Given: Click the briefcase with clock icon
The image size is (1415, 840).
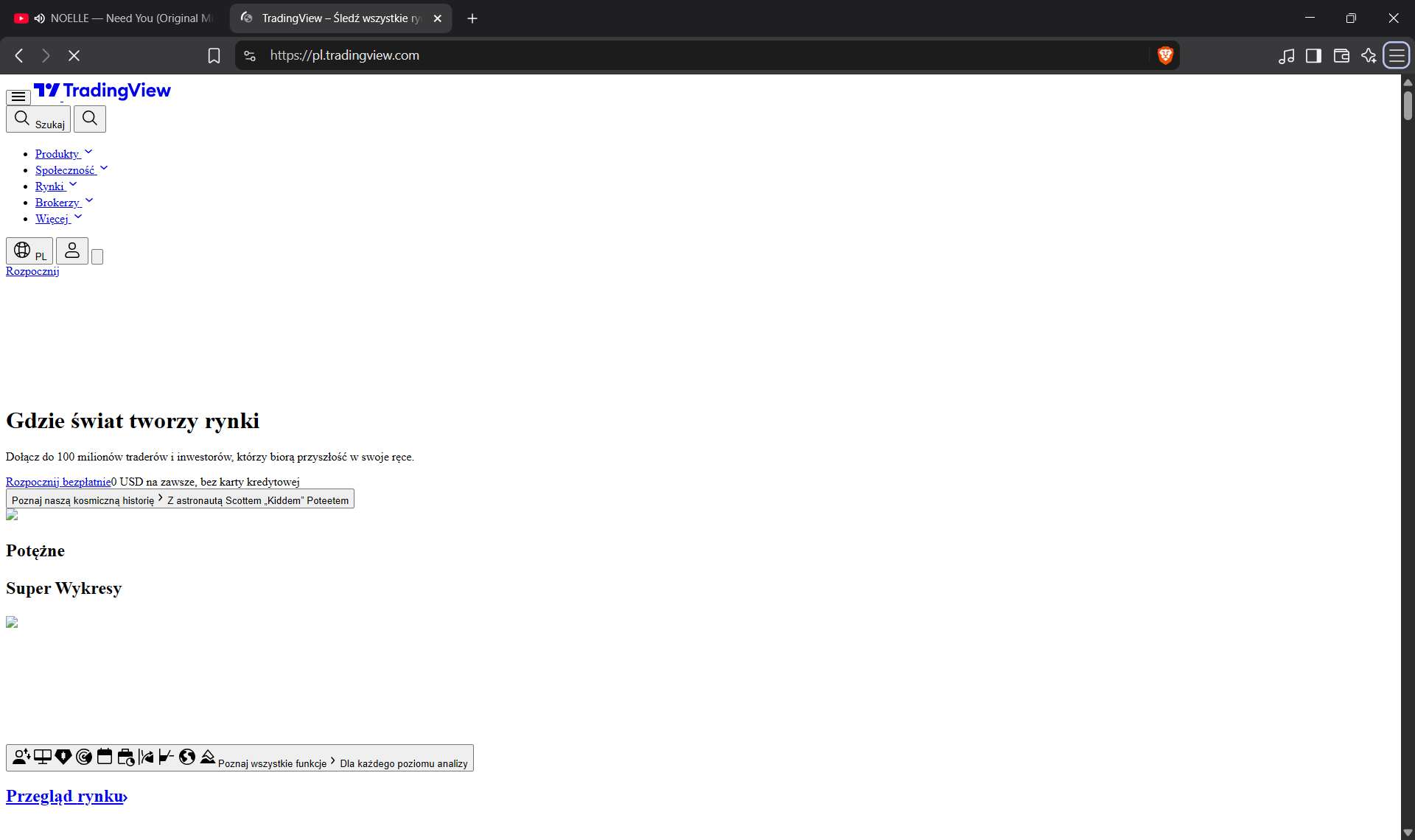Looking at the screenshot, I should click(x=126, y=757).
